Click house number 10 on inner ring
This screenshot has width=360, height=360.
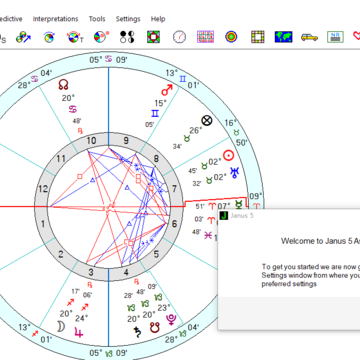(x=91, y=141)
